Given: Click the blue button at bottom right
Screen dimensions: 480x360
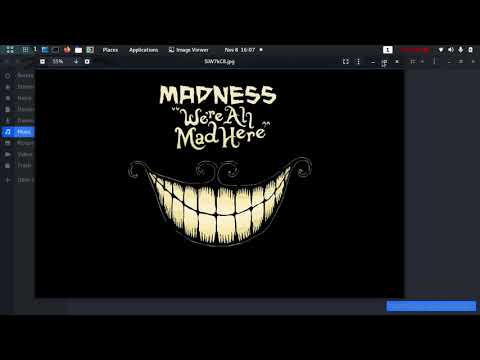Looking at the screenshot, I should 431,306.
